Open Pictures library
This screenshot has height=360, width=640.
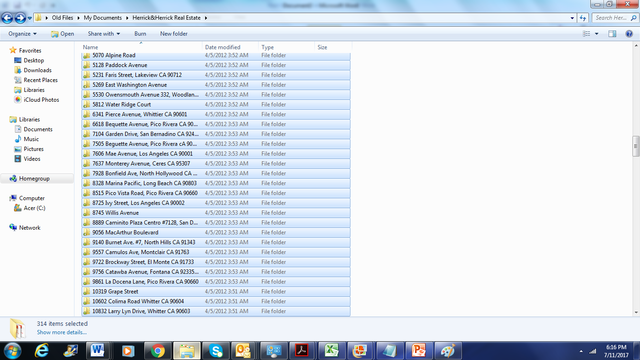[x=33, y=149]
